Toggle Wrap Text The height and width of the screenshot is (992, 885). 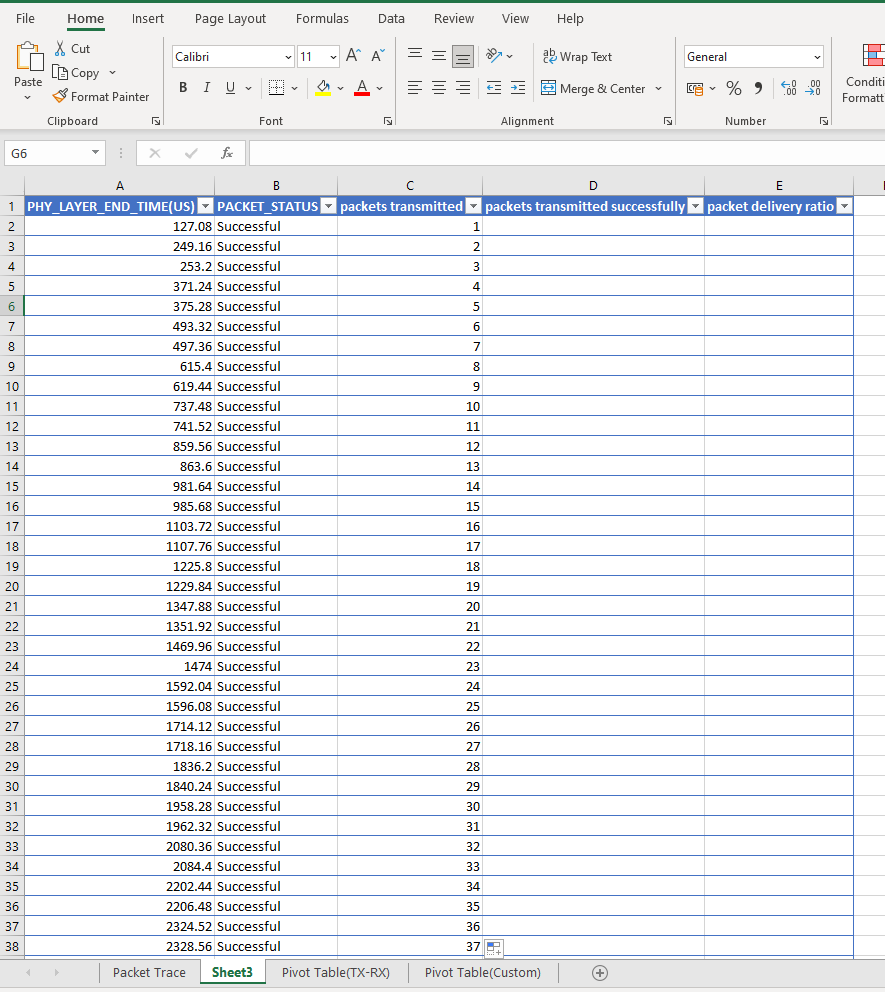click(578, 56)
